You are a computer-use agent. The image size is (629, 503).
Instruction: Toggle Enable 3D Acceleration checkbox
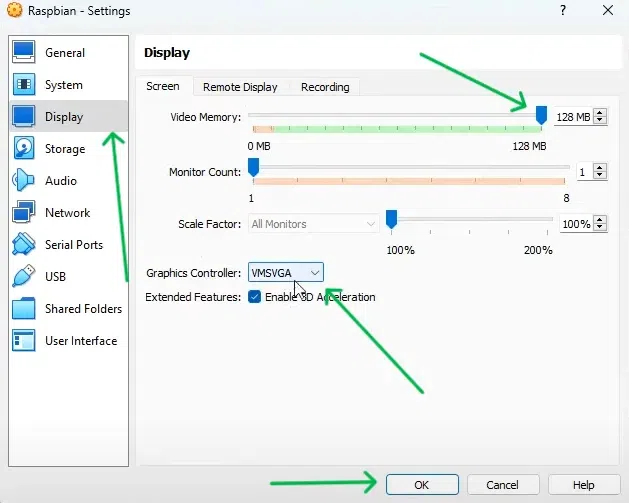pos(255,297)
